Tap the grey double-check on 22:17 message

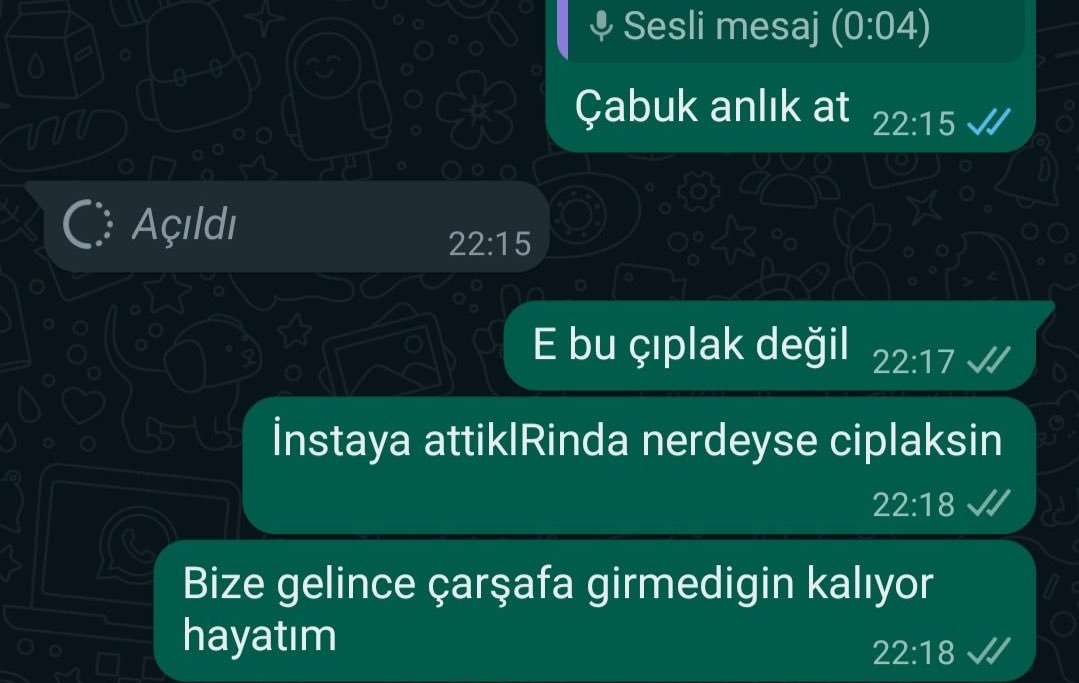tap(989, 360)
